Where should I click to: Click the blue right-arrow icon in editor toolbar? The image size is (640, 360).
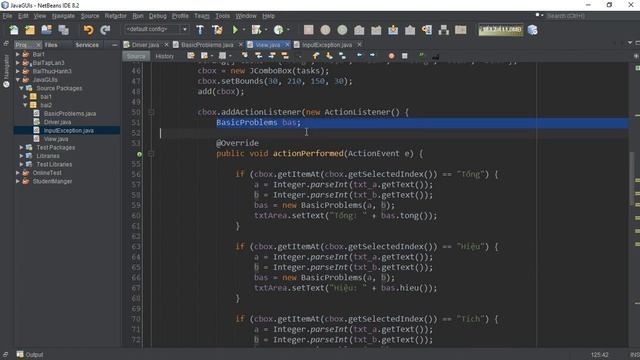[x=372, y=56]
